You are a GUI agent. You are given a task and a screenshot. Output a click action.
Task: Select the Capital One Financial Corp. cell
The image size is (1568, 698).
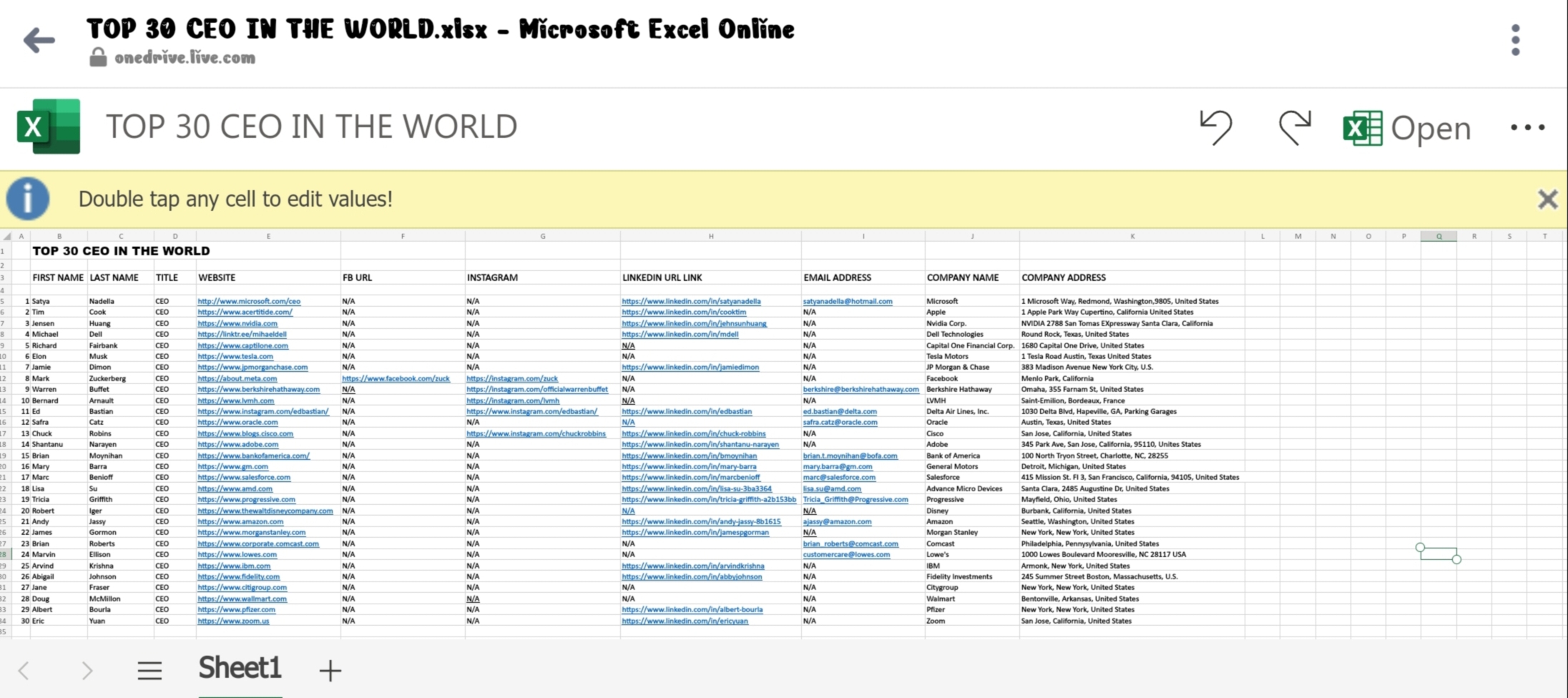click(x=970, y=345)
